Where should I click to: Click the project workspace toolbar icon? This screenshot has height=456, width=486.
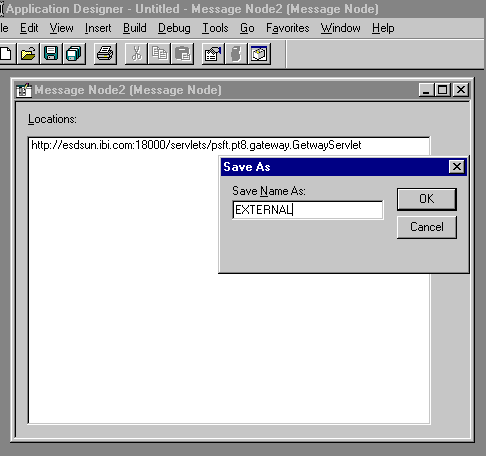click(259, 54)
